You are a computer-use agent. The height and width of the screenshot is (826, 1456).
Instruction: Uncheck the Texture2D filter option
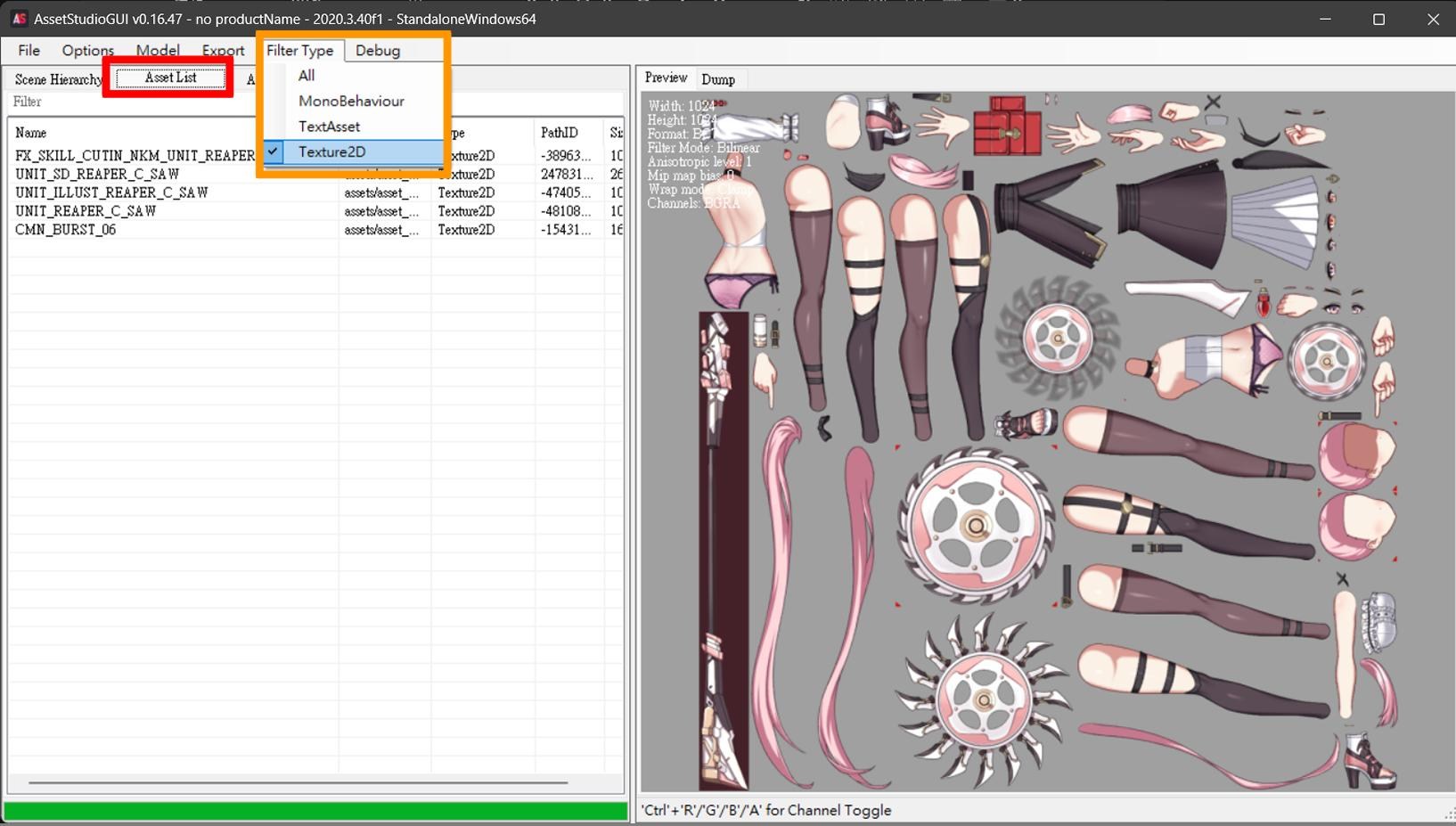331,152
